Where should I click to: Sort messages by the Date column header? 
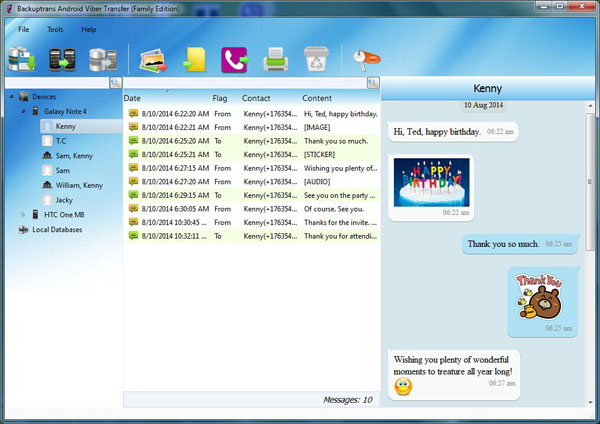(133, 98)
